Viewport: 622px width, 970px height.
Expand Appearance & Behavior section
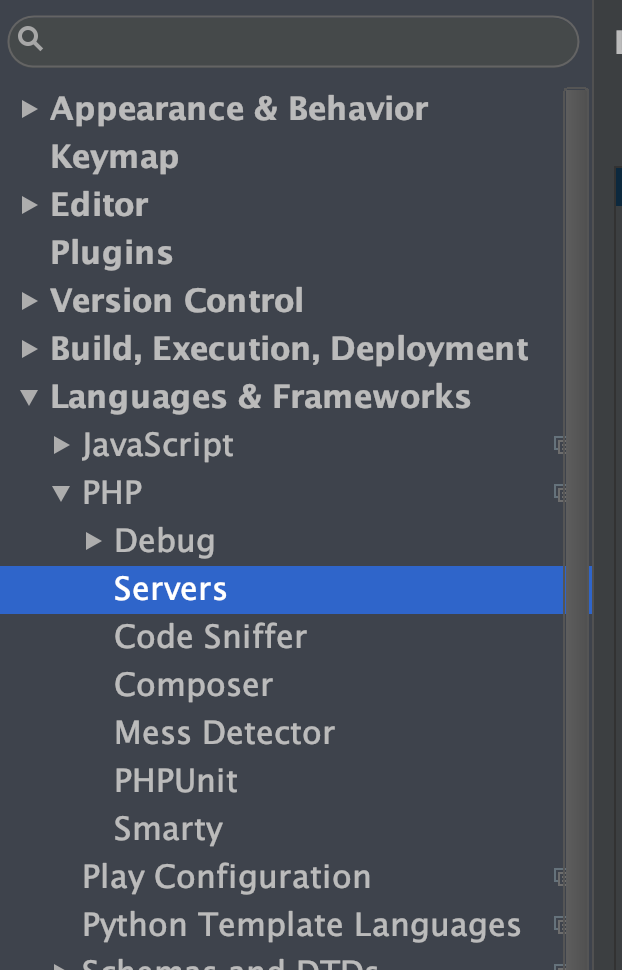[x=29, y=109]
